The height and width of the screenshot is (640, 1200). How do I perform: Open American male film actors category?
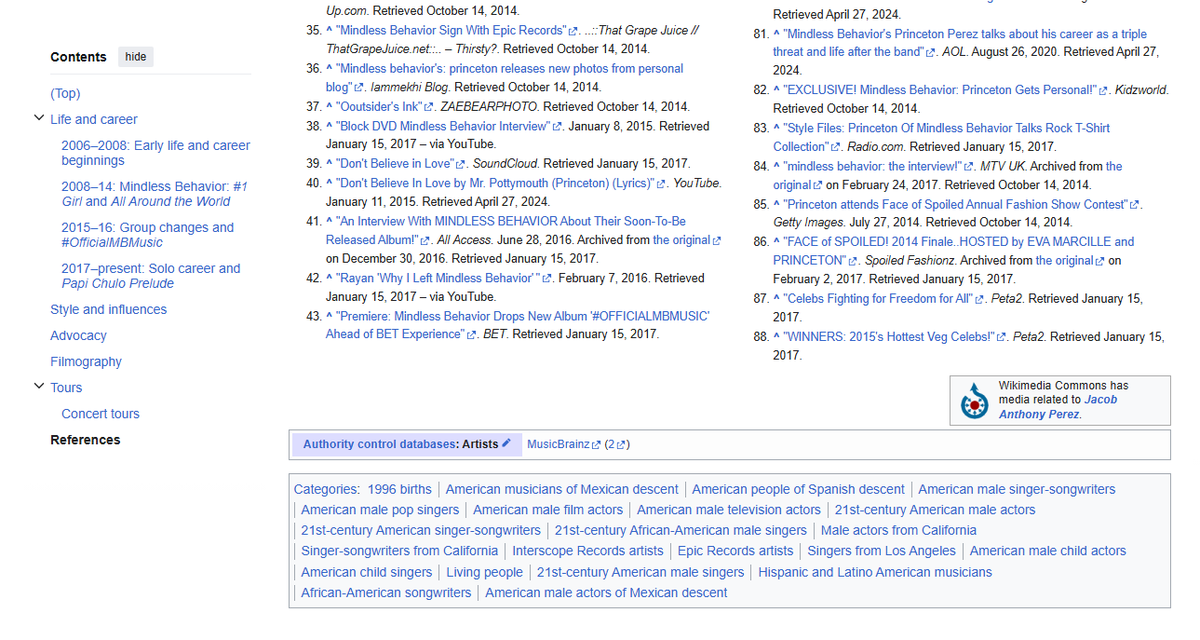click(x=548, y=510)
